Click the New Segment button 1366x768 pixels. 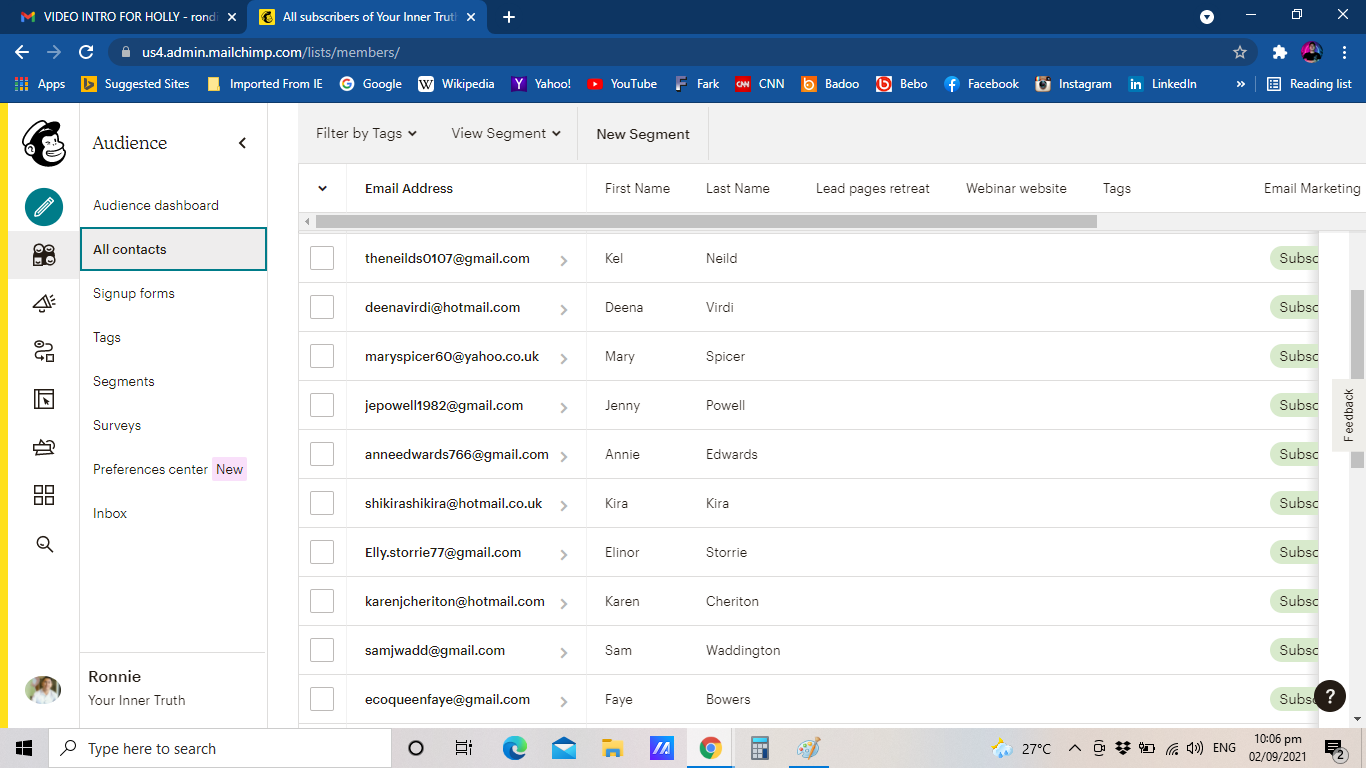643,134
